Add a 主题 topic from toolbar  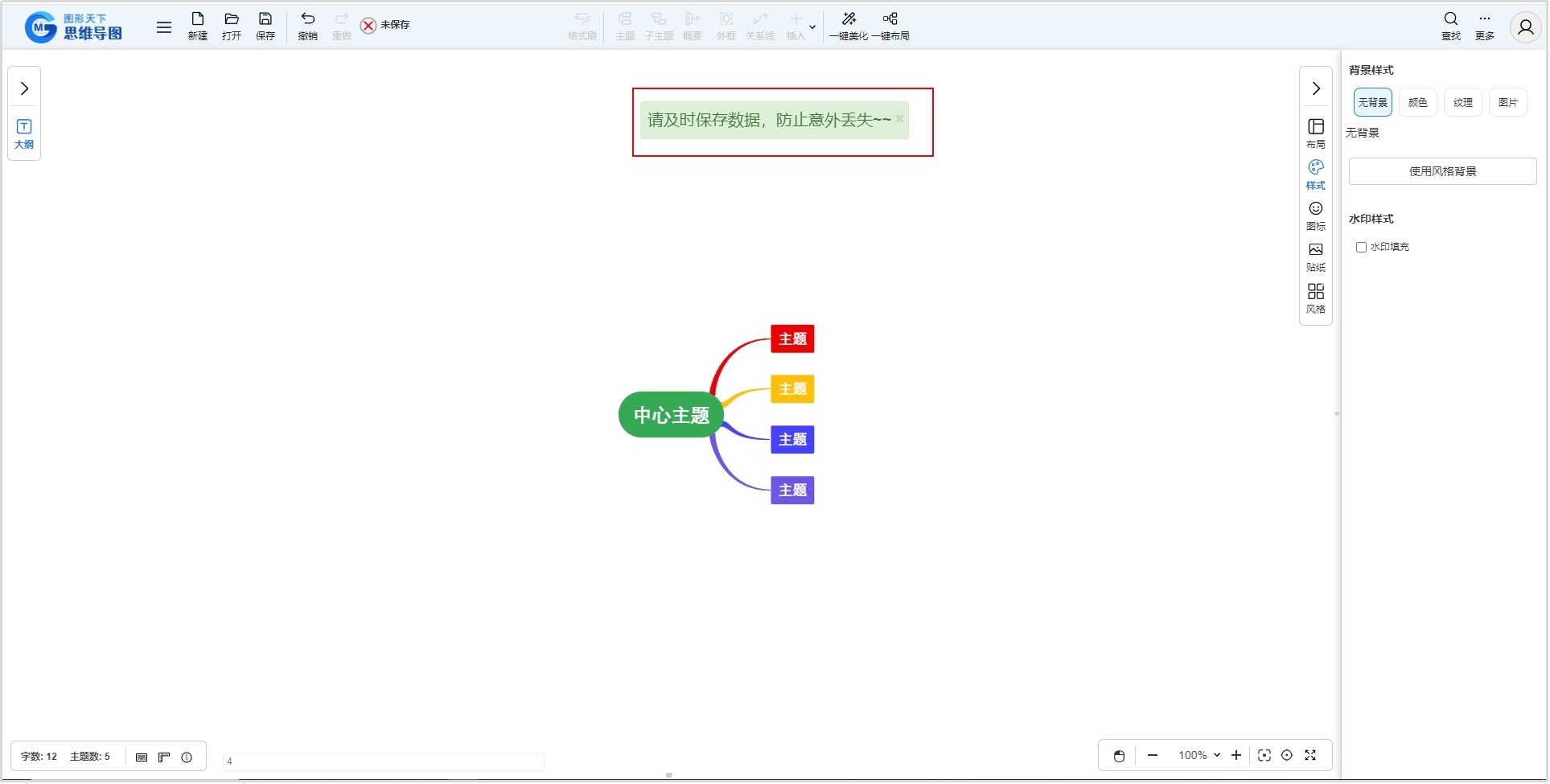click(x=625, y=27)
